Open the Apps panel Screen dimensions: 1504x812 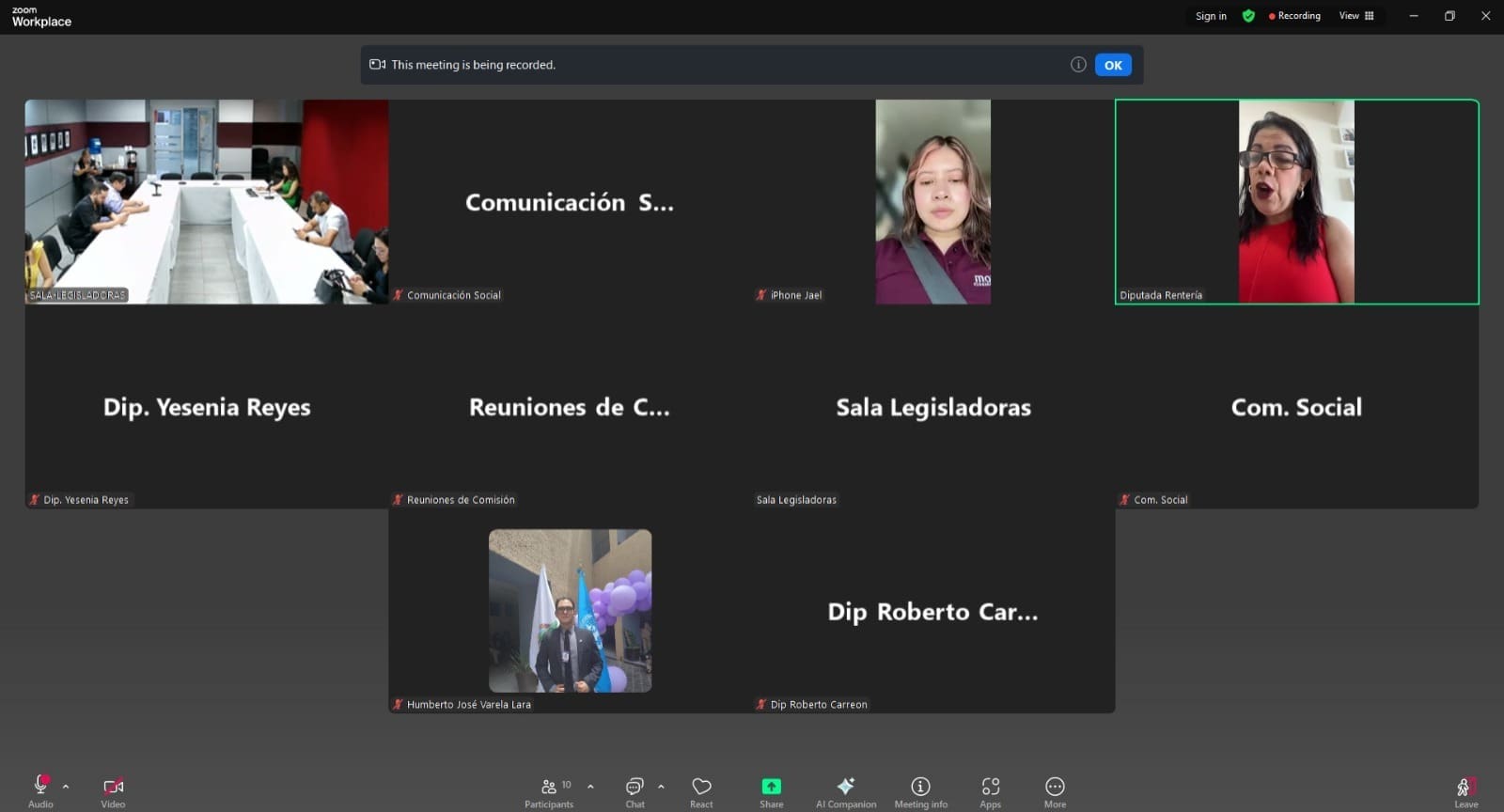(990, 790)
